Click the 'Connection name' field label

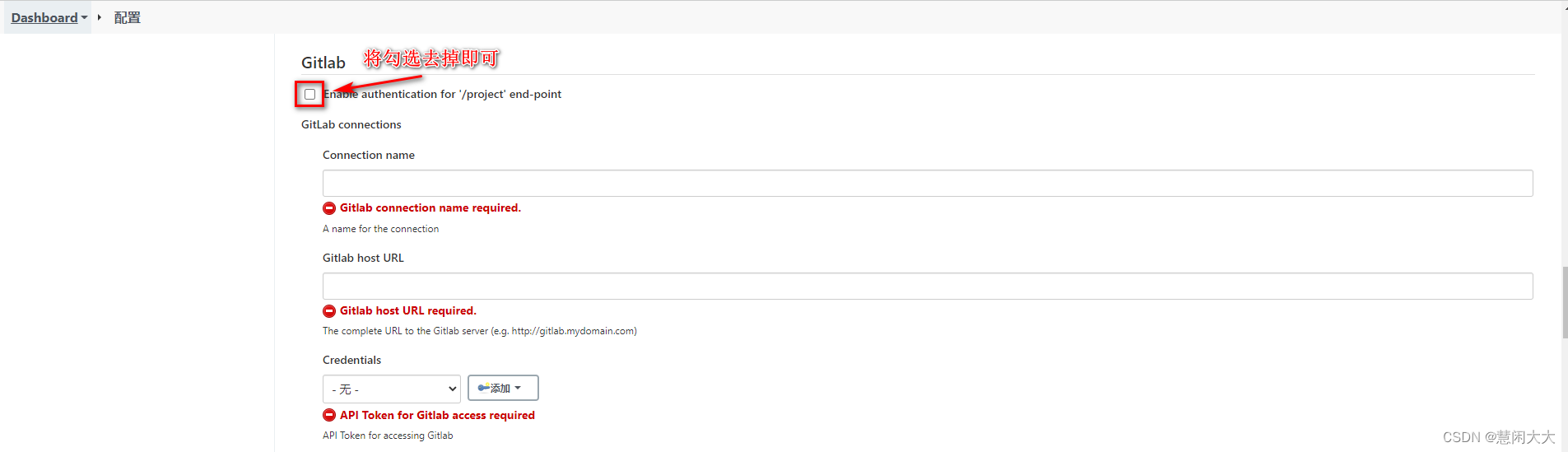tap(369, 155)
